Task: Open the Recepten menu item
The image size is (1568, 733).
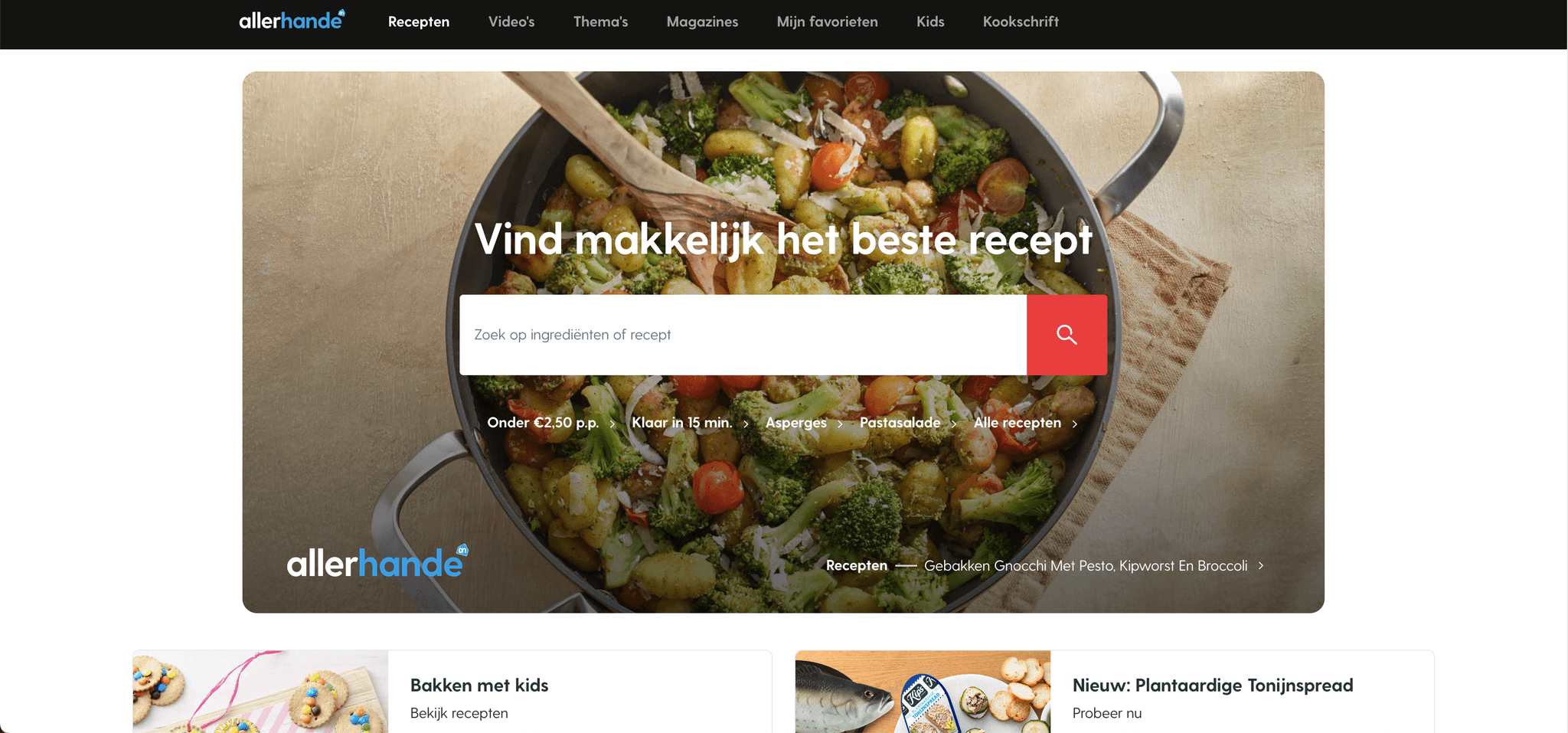Action: pyautogui.click(x=419, y=21)
